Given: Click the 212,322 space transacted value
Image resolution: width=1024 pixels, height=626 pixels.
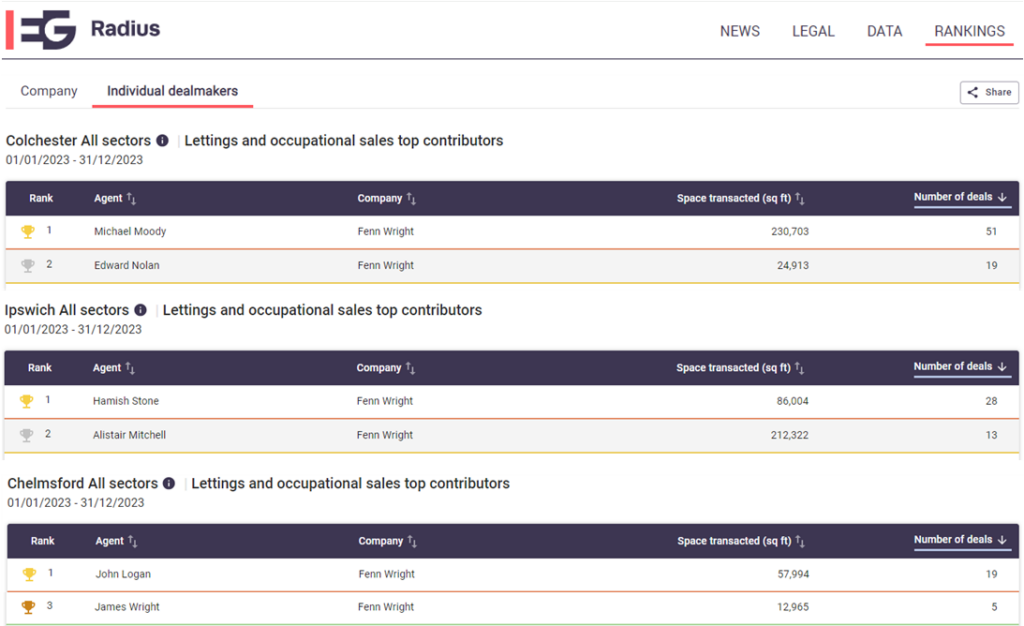Looking at the screenshot, I should coord(790,435).
